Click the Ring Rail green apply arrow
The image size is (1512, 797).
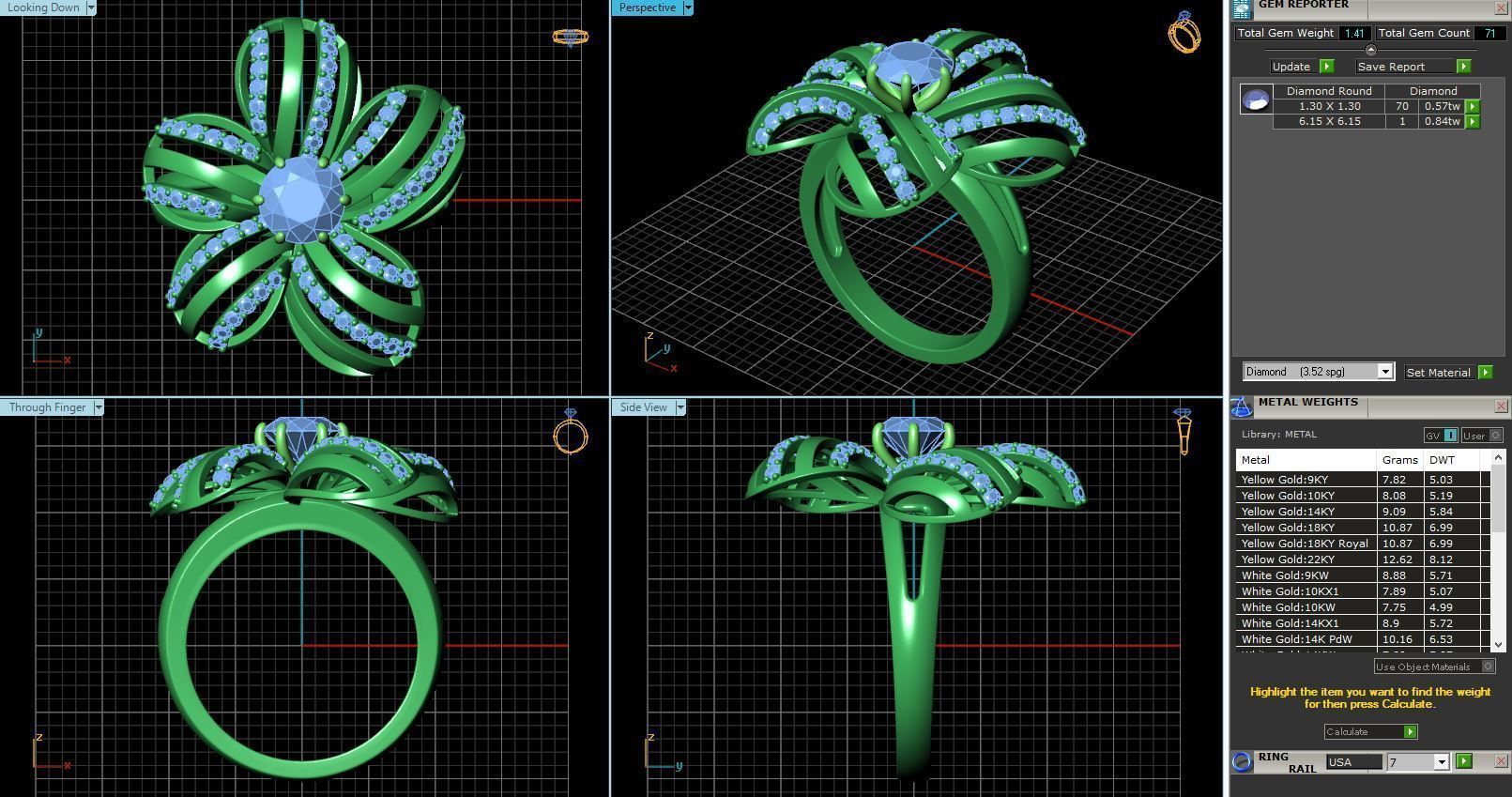[x=1464, y=761]
